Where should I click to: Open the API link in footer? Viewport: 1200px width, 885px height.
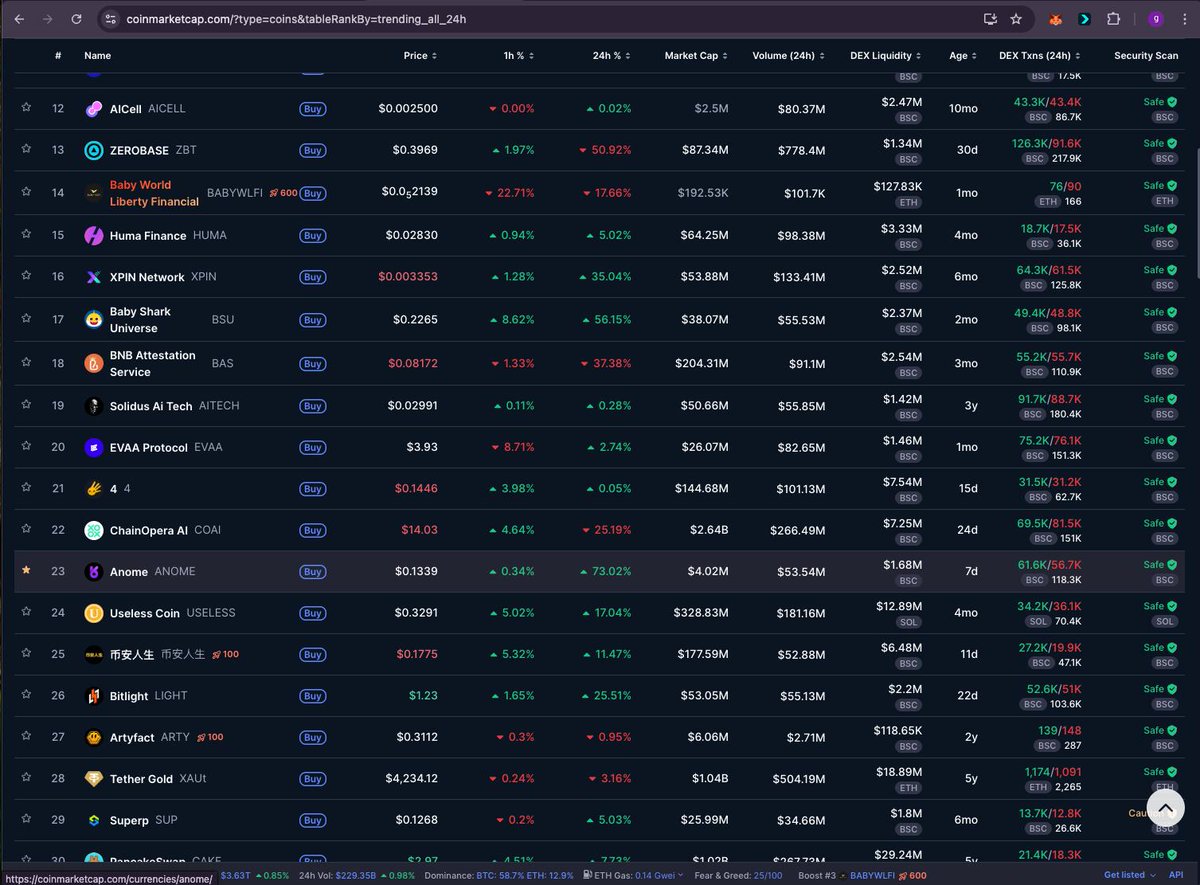click(x=1176, y=875)
